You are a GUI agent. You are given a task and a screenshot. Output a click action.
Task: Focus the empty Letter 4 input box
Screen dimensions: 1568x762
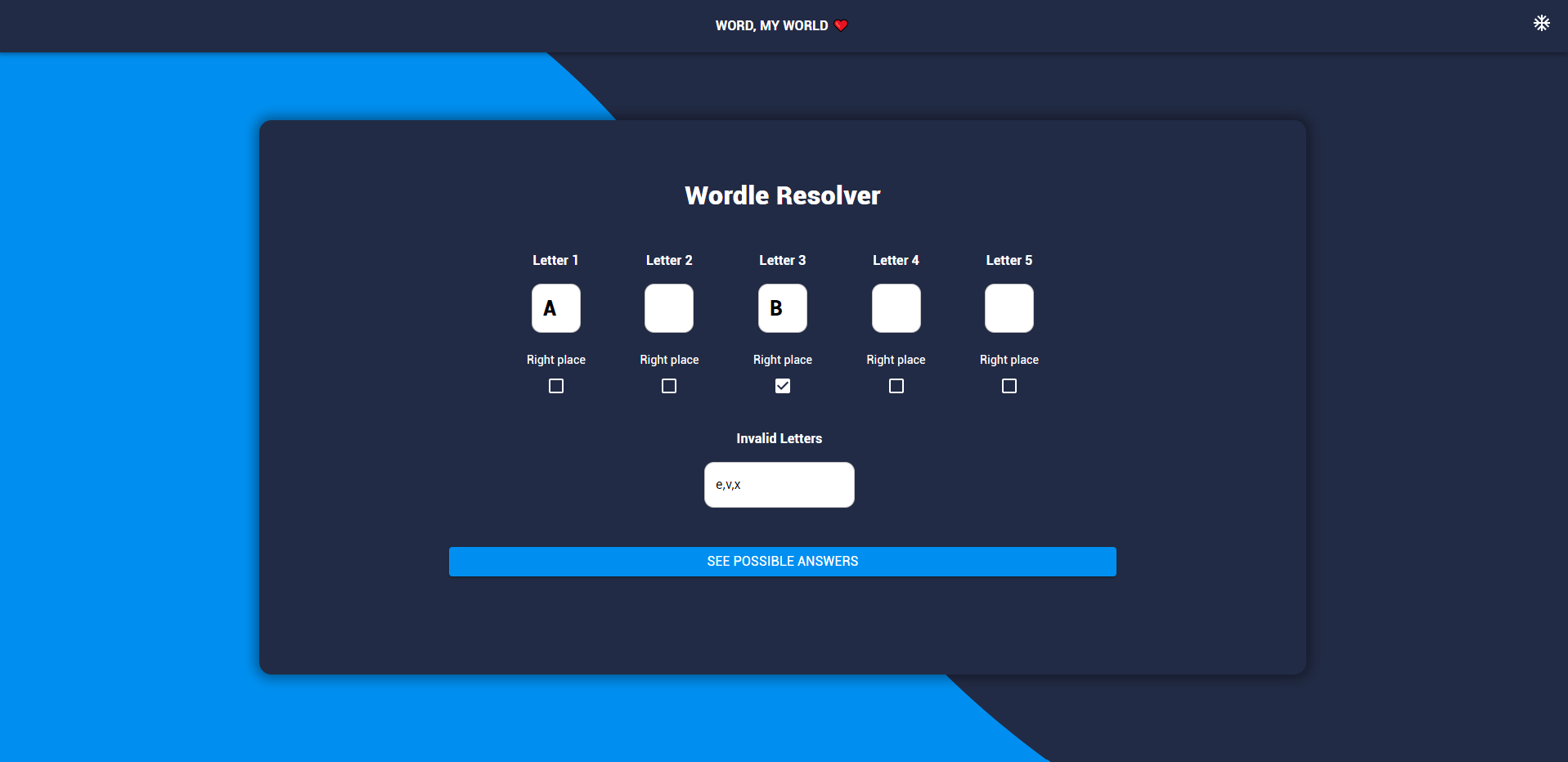[896, 308]
